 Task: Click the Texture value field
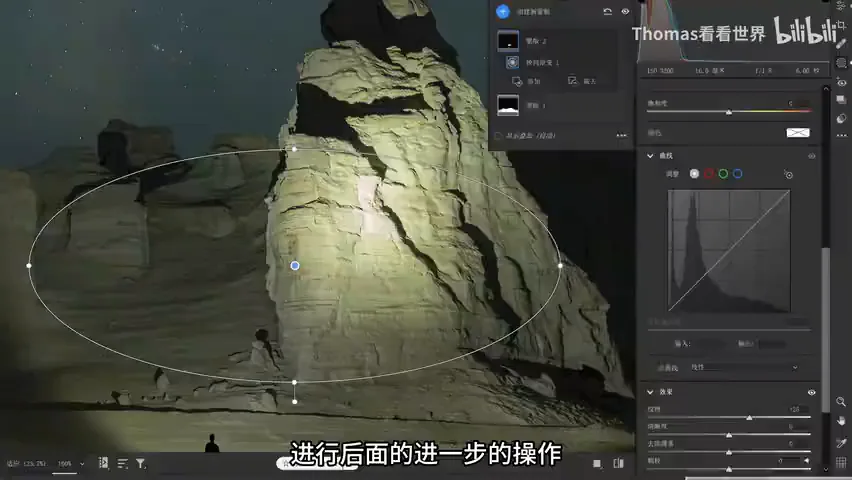coord(798,409)
